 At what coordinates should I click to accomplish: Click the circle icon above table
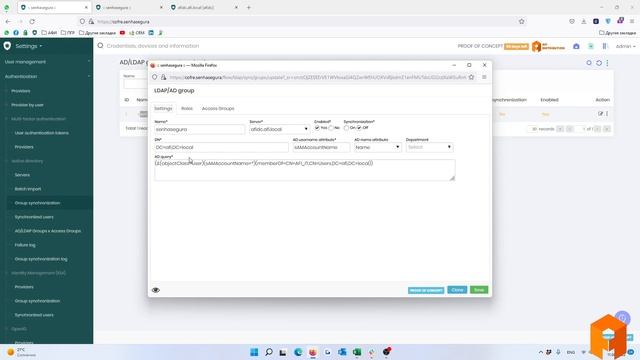(x=589, y=63)
